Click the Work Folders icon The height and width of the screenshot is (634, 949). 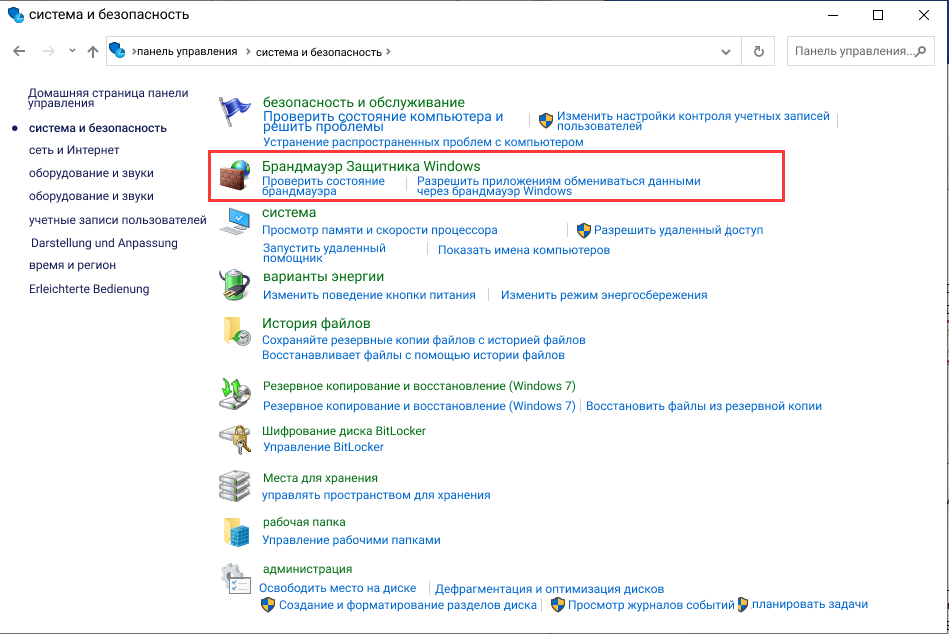point(236,531)
